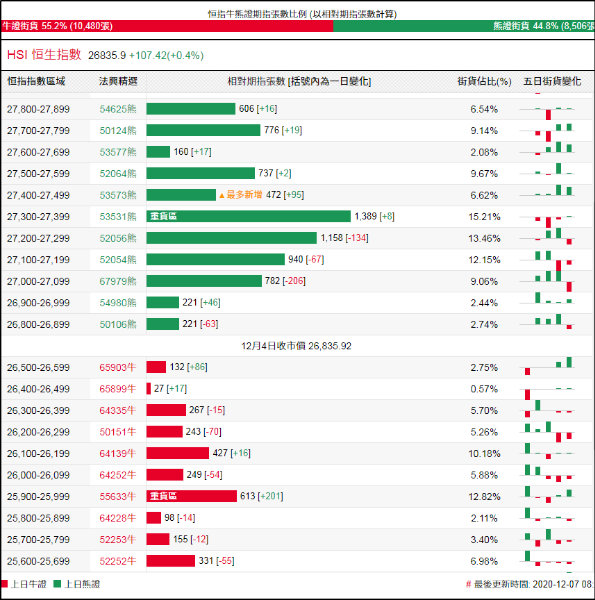Open bear warrant 54980熊
The width and height of the screenshot is (595, 600).
[118, 303]
